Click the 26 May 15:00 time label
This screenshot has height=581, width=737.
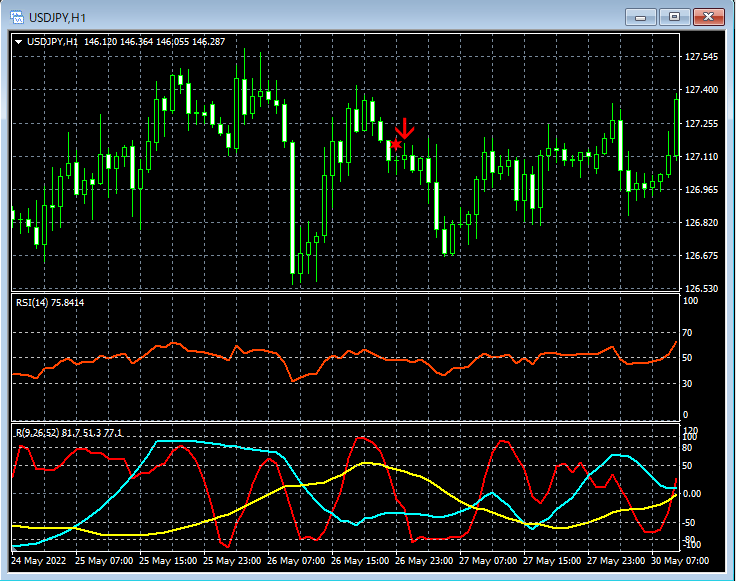(360, 561)
